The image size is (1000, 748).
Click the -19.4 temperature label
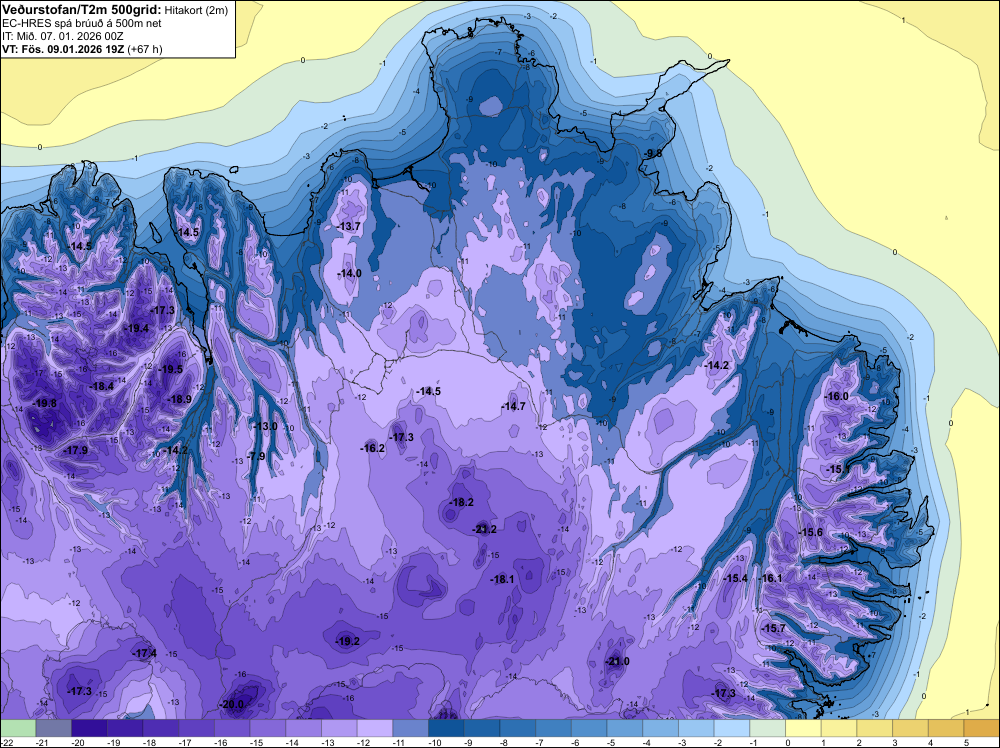click(x=136, y=328)
